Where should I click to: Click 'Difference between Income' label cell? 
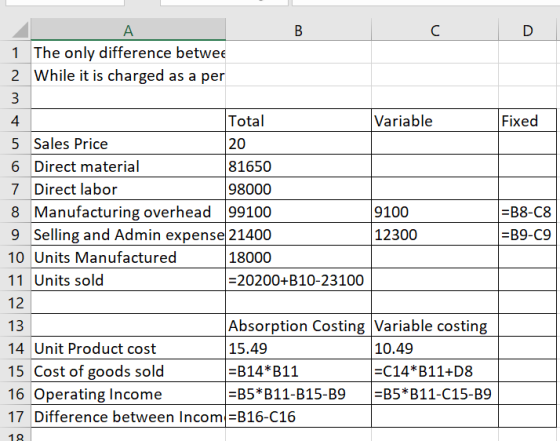[128, 417]
